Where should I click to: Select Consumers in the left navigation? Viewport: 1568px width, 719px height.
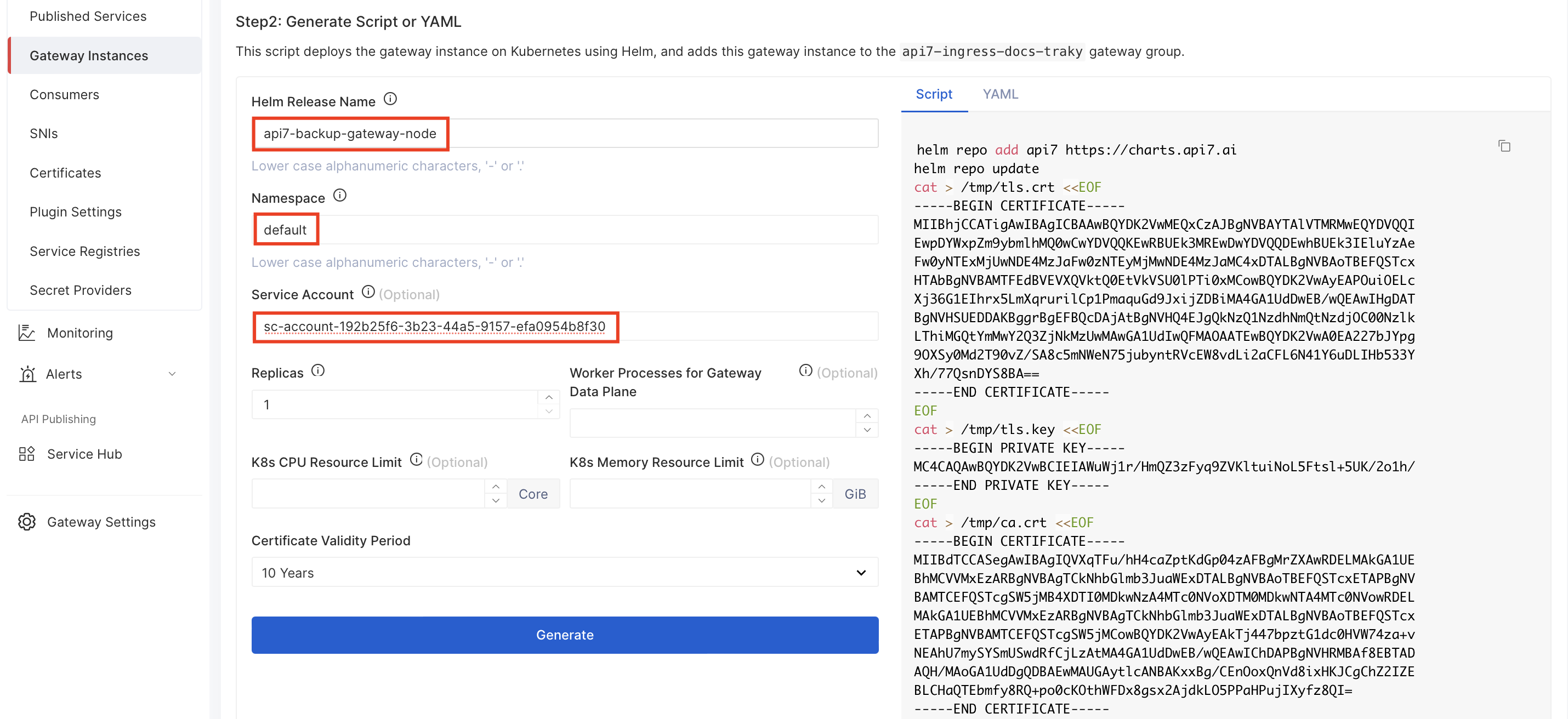coord(65,94)
